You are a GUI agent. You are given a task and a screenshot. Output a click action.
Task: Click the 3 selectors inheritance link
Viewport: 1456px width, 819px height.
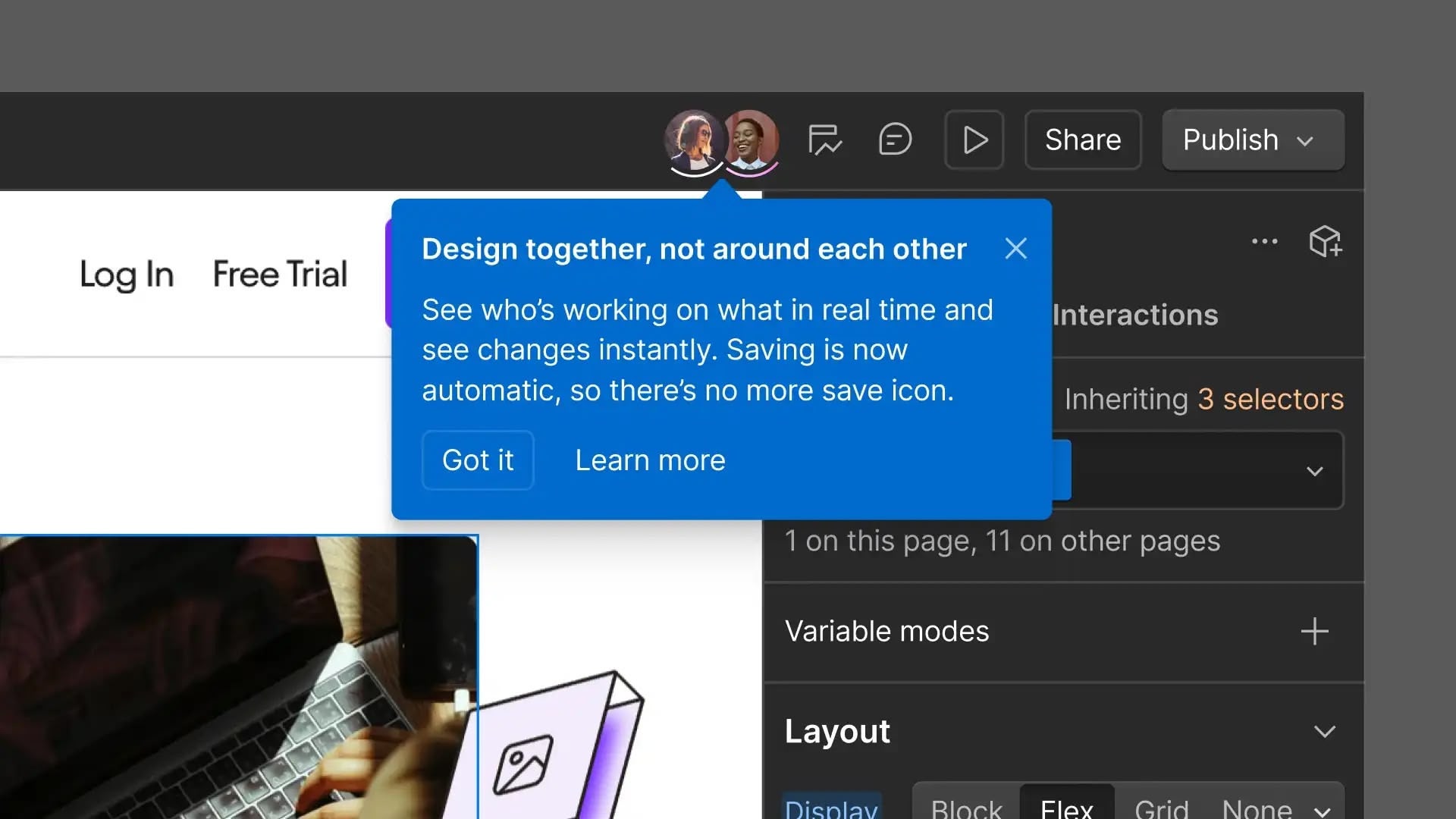pyautogui.click(x=1270, y=400)
